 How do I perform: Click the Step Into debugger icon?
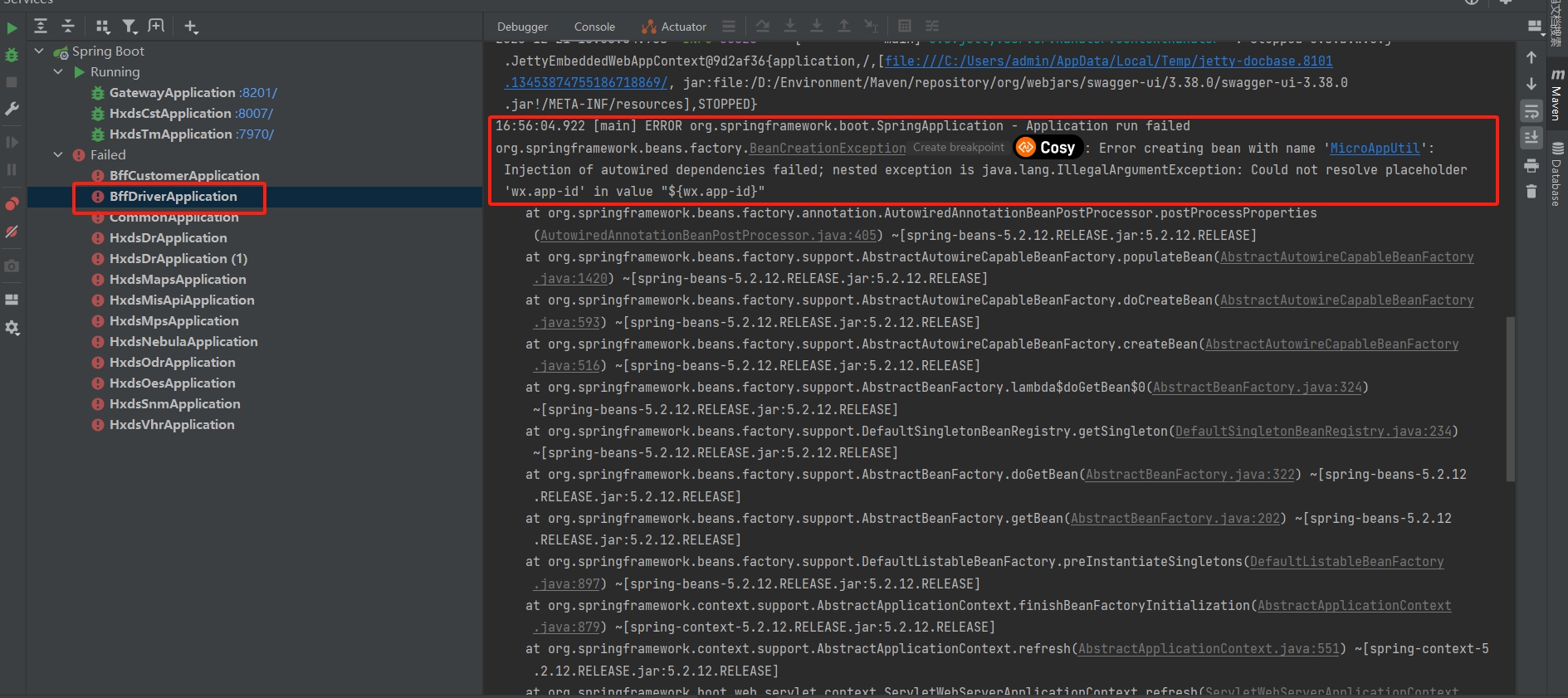(790, 26)
